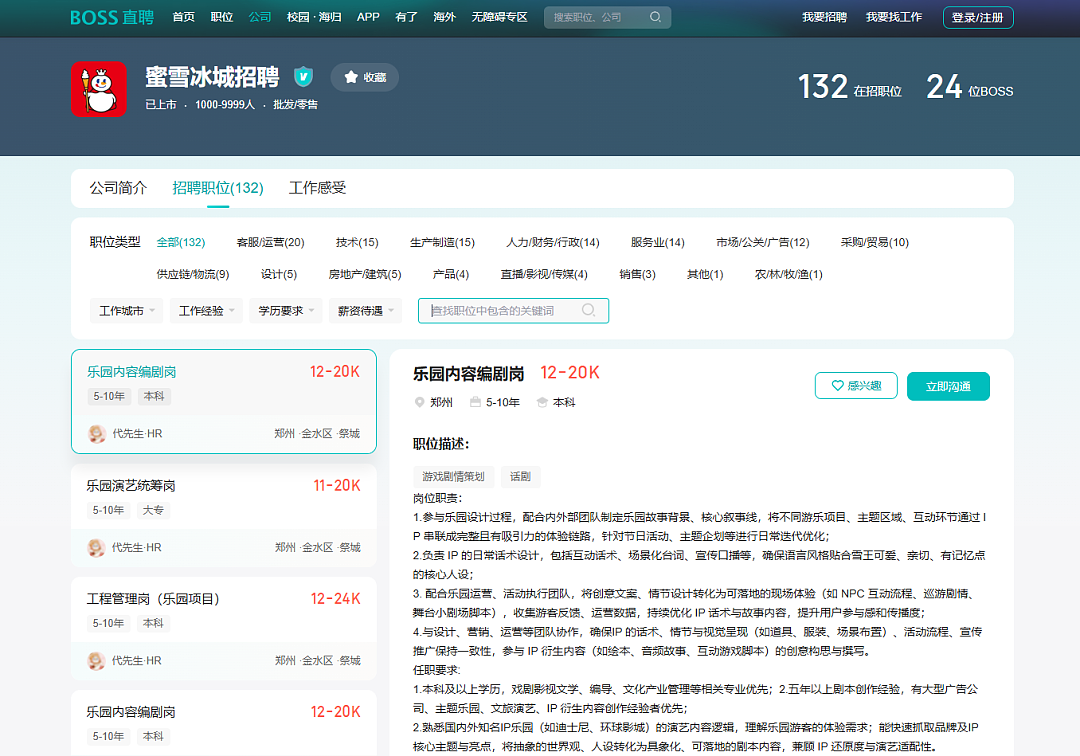Open 无障碍专区 in navigation bar
The width and height of the screenshot is (1080, 756).
tap(499, 17)
